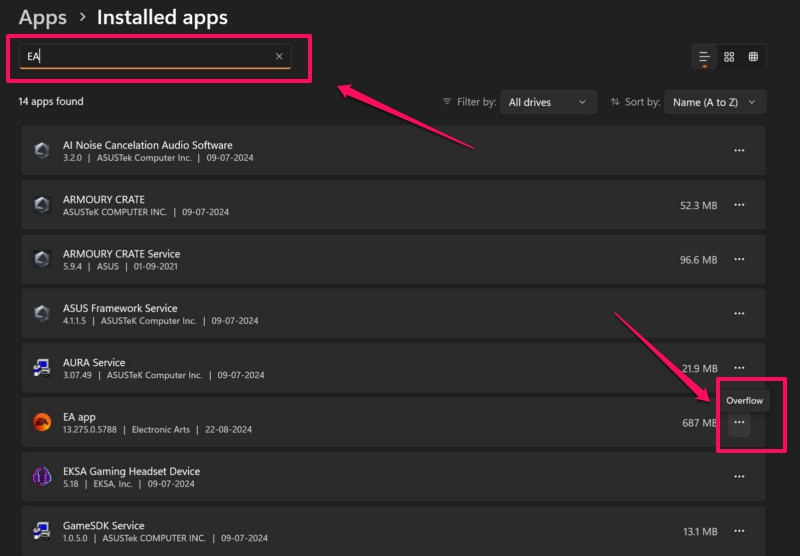Open more options for AI Noise Cancelation
800x556 pixels.
(x=739, y=150)
